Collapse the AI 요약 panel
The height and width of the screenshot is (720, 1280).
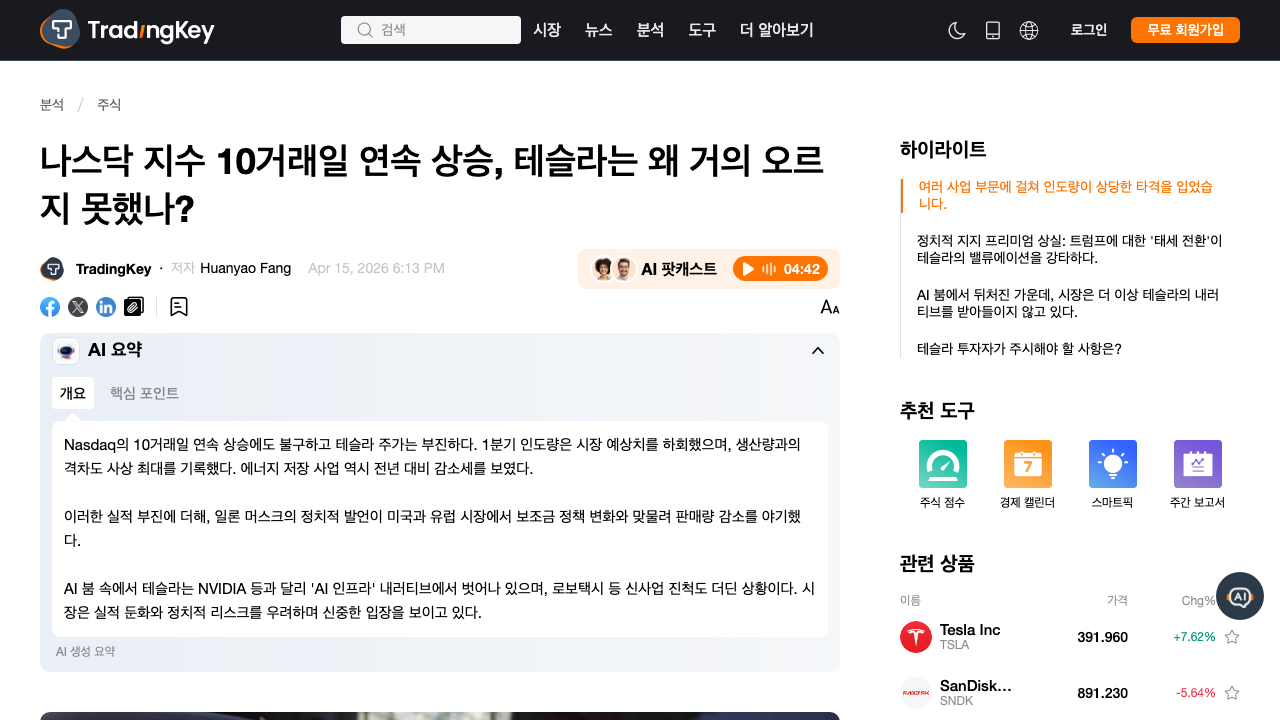(818, 350)
